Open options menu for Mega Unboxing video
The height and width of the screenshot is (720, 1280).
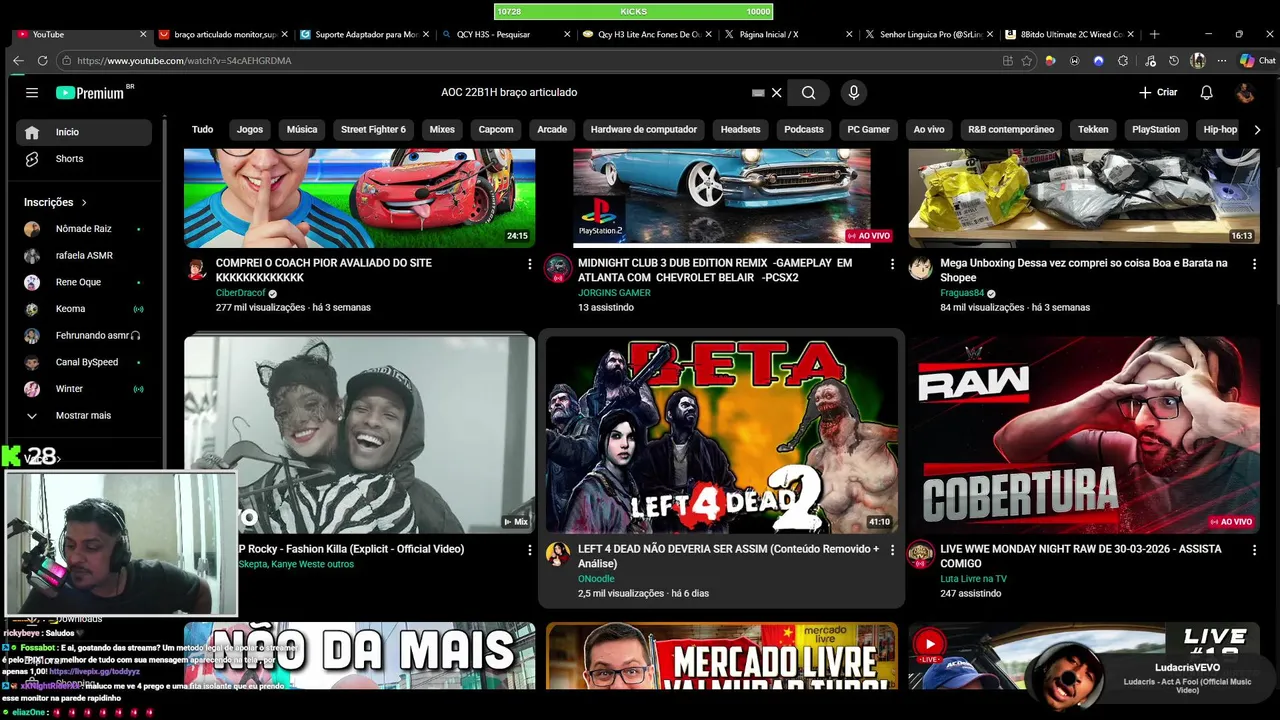[1254, 264]
